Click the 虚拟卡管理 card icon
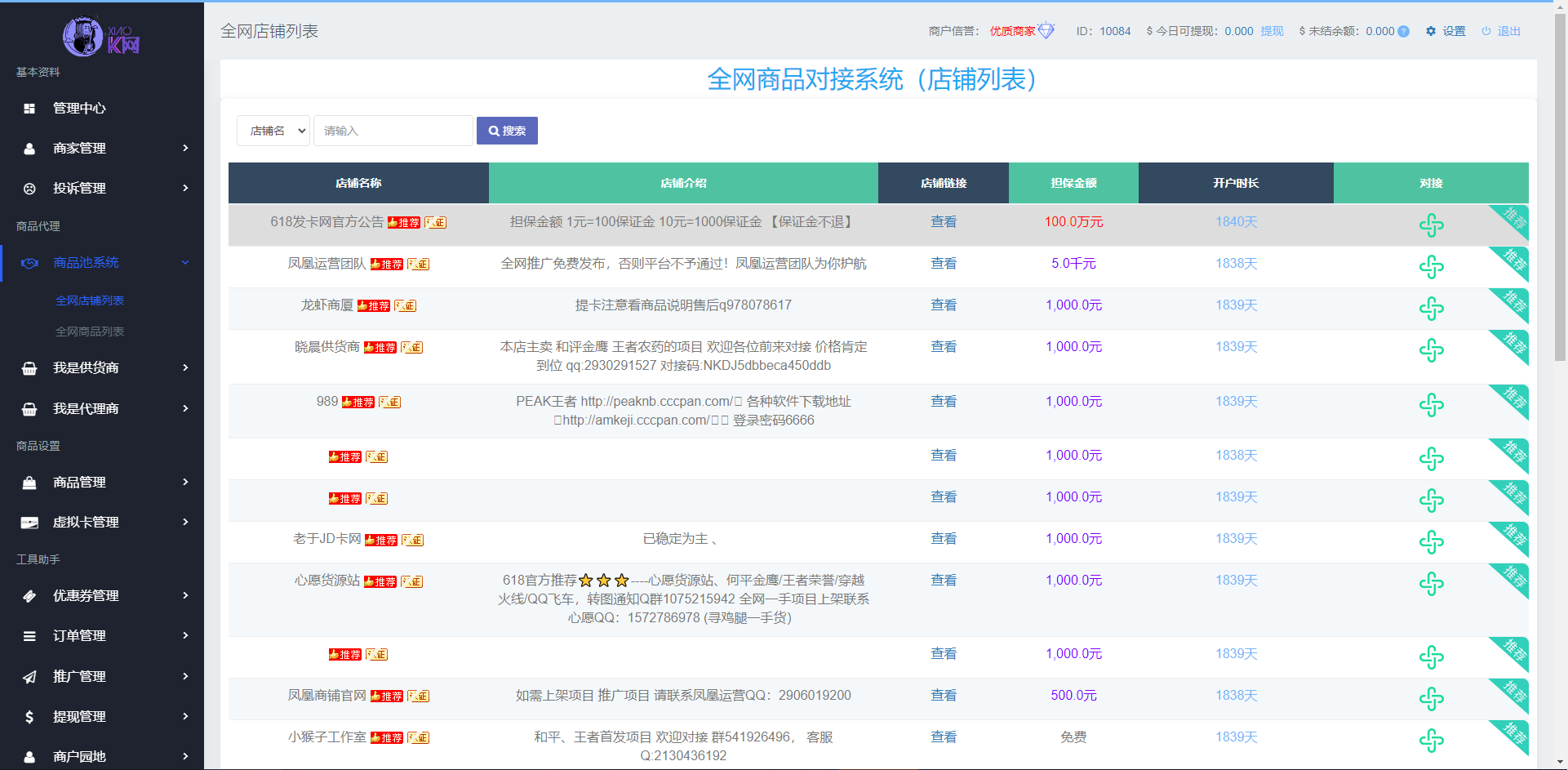 coord(30,522)
